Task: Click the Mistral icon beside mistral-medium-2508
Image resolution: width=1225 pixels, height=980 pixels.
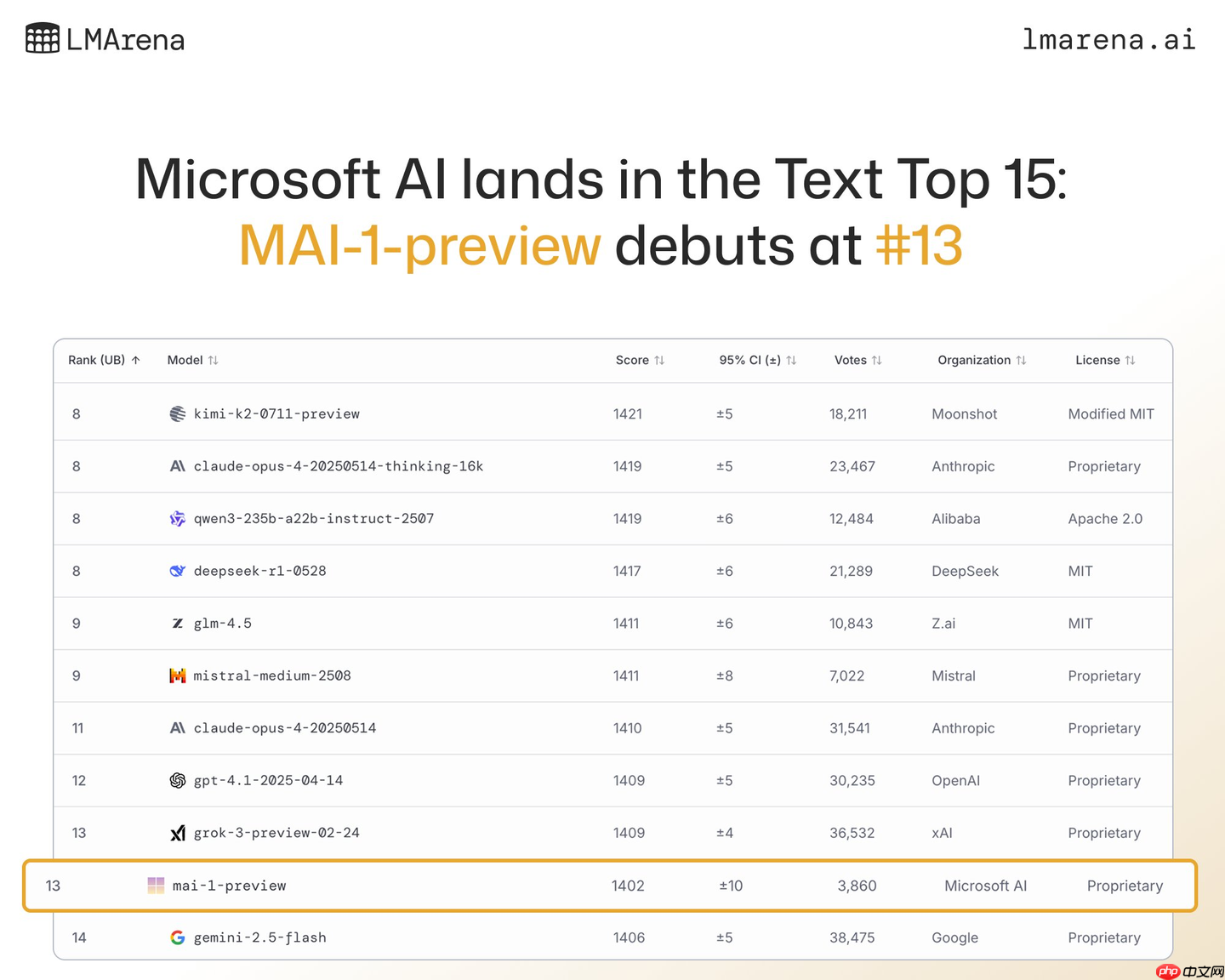Action: pyautogui.click(x=177, y=676)
